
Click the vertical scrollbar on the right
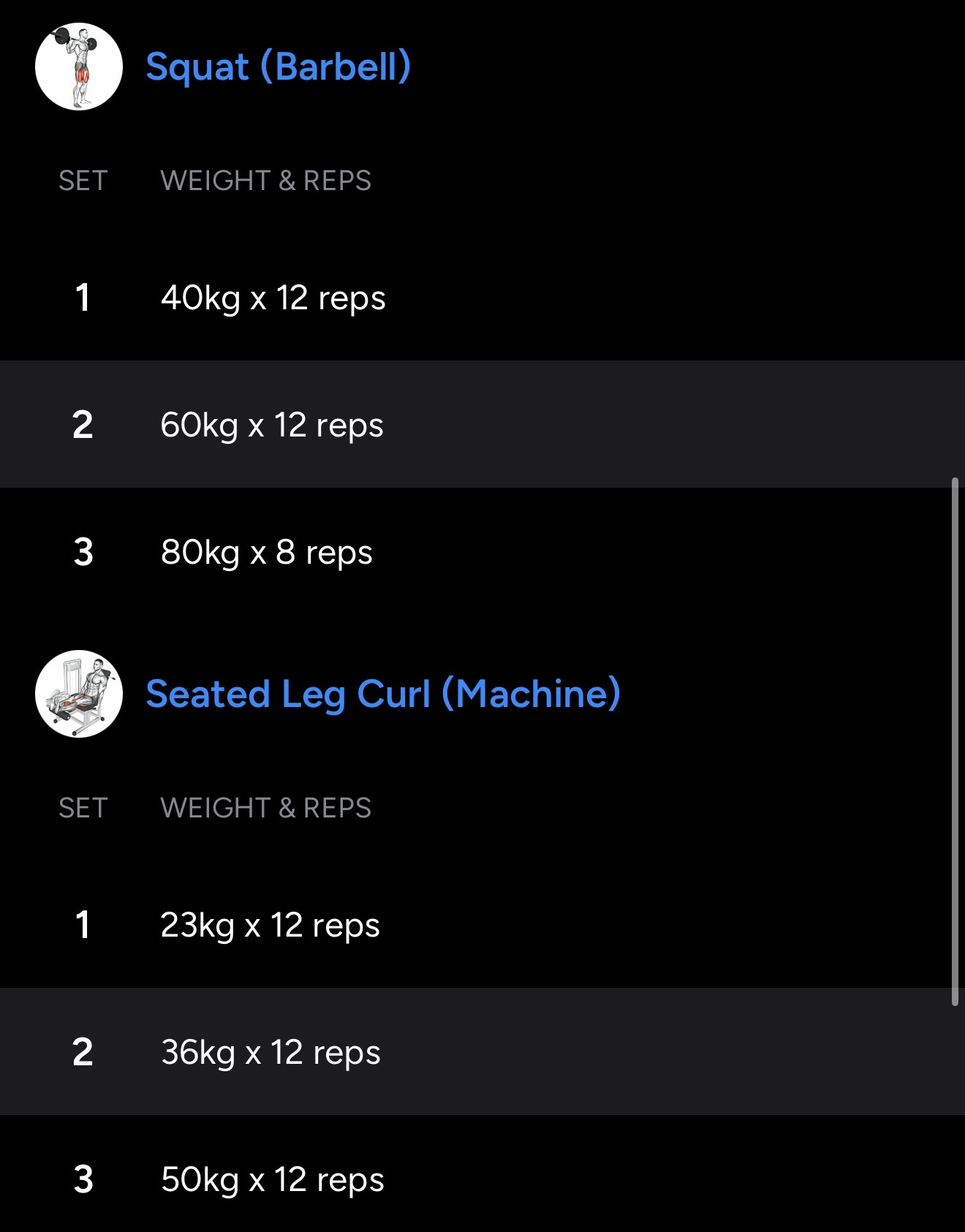click(x=955, y=741)
